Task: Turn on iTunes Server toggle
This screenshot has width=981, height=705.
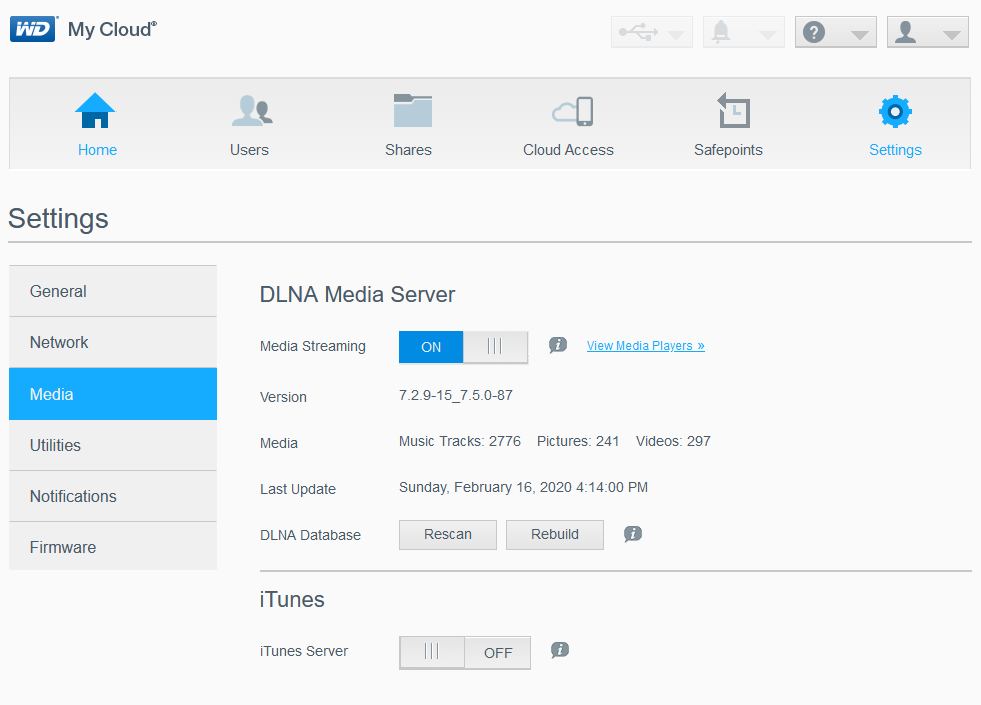Action: [465, 652]
